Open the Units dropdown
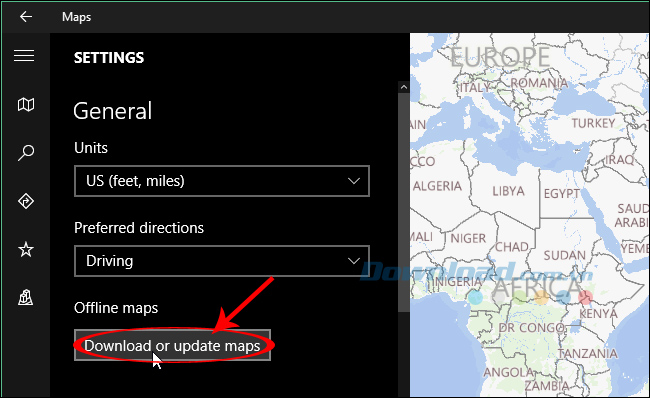 pyautogui.click(x=222, y=181)
